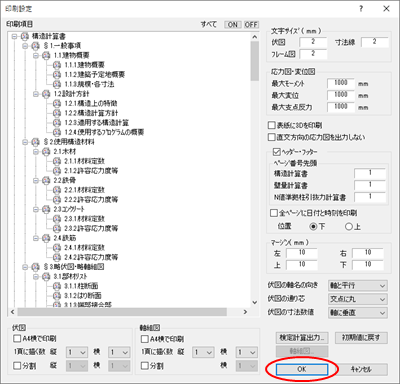Enable 表紙に3Dを印刷 checkbox
This screenshot has width=400, height=384.
[272, 125]
